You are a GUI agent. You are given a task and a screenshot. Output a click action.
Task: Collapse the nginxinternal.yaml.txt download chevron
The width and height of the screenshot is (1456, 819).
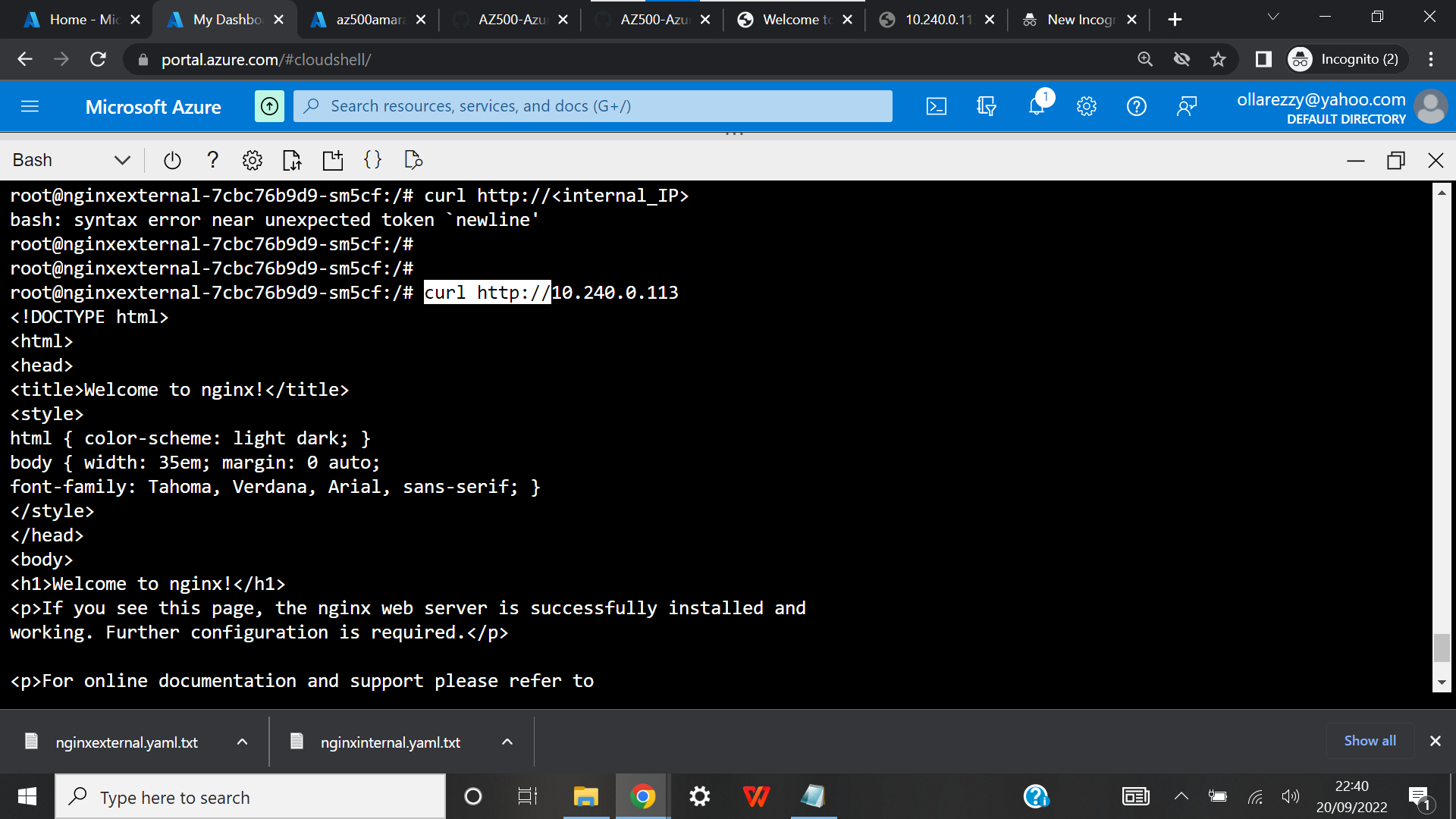tap(507, 742)
